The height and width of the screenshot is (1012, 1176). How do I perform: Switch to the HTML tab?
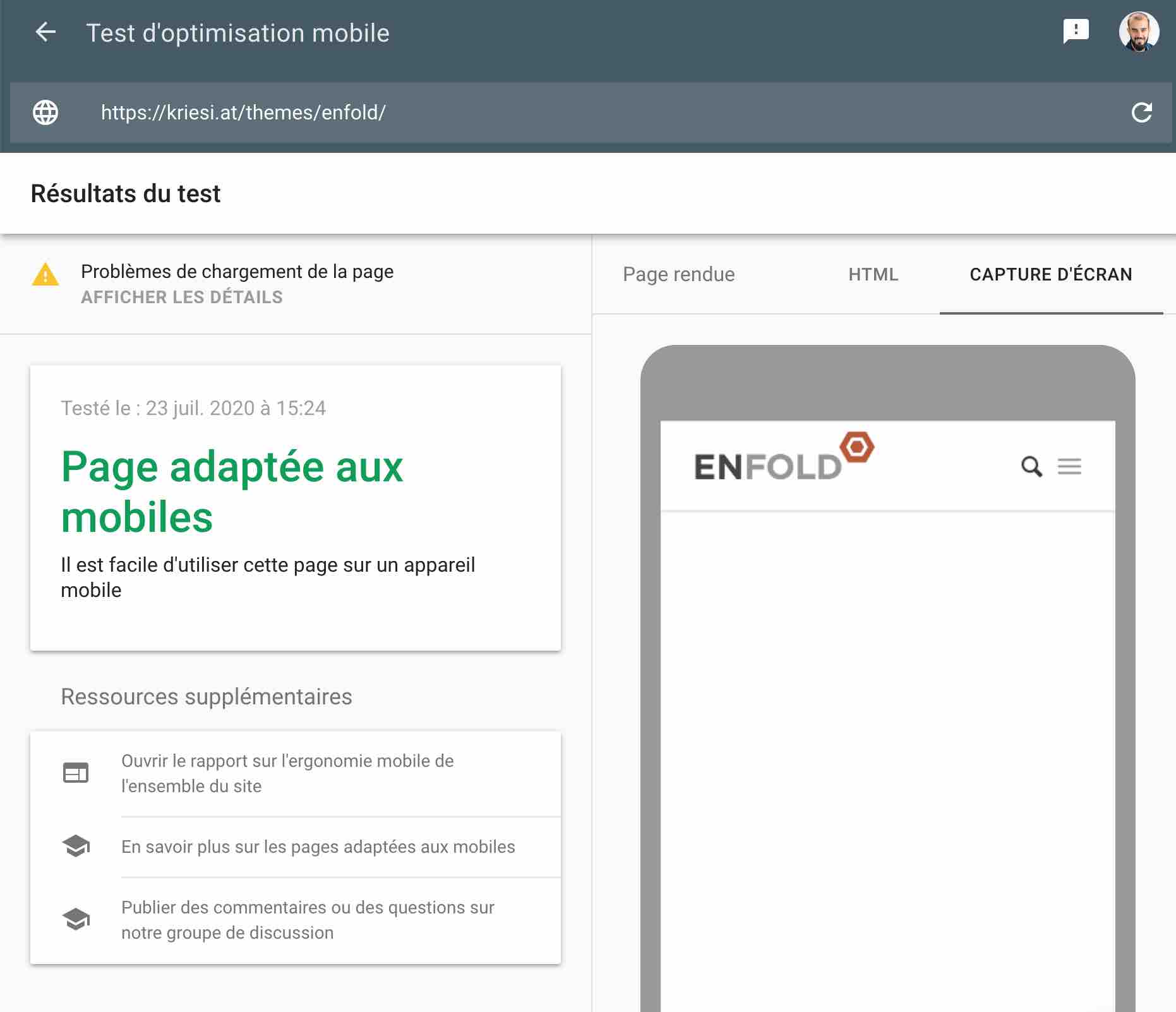click(873, 274)
